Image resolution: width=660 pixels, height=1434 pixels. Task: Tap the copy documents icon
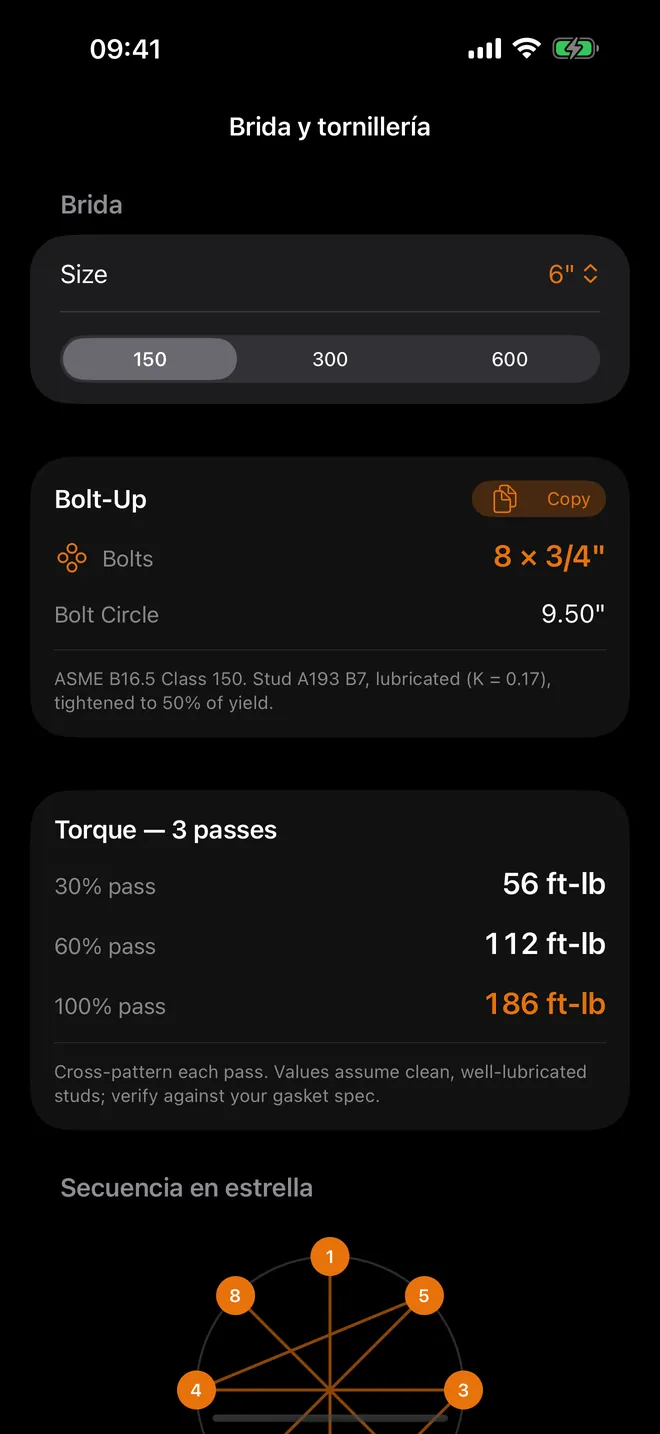click(505, 499)
